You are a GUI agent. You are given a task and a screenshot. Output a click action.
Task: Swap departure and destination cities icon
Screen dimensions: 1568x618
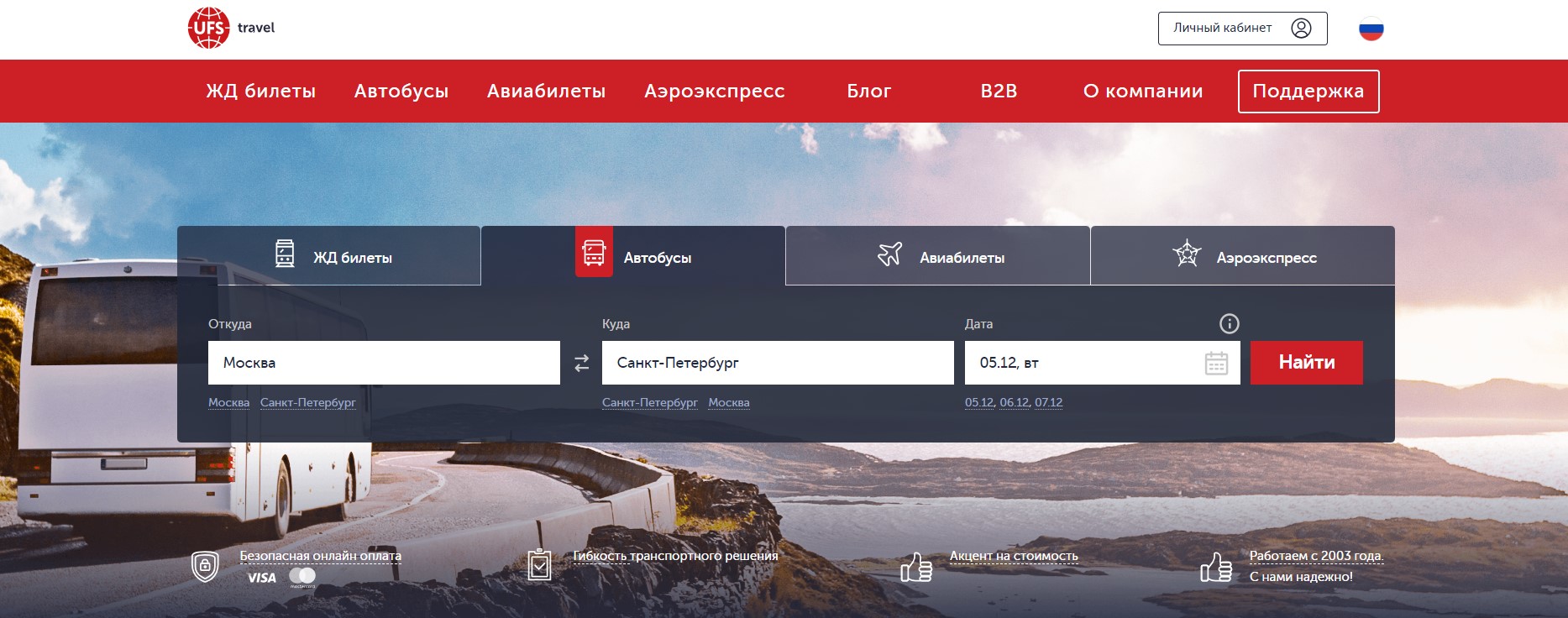tap(581, 363)
